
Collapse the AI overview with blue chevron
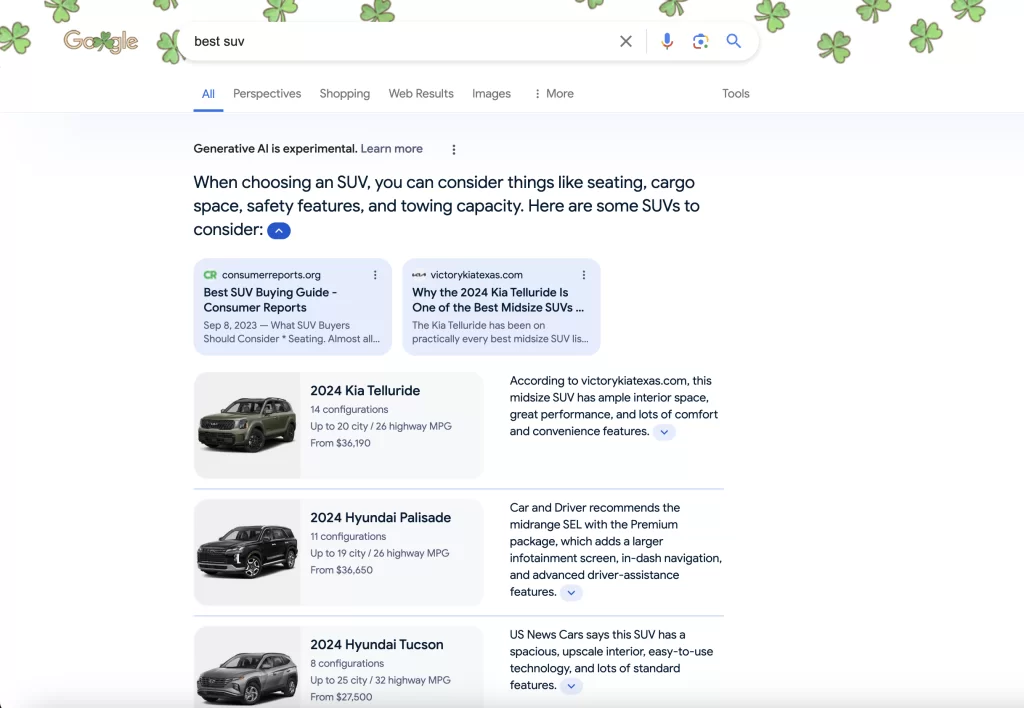point(279,231)
